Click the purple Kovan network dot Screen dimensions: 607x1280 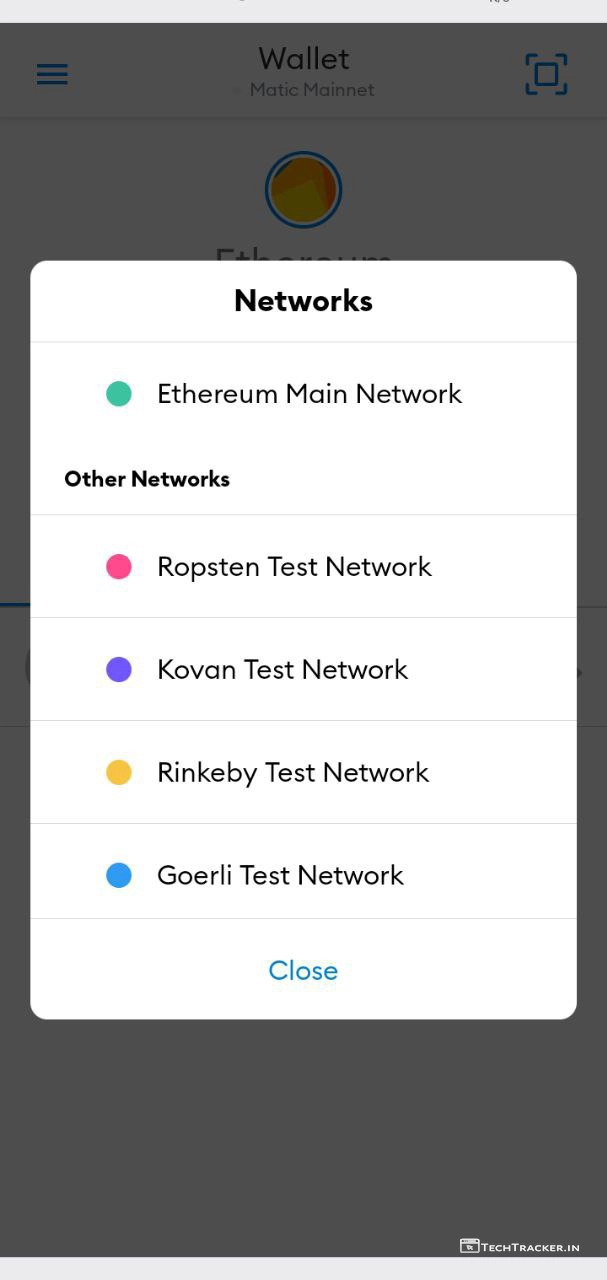coord(119,670)
